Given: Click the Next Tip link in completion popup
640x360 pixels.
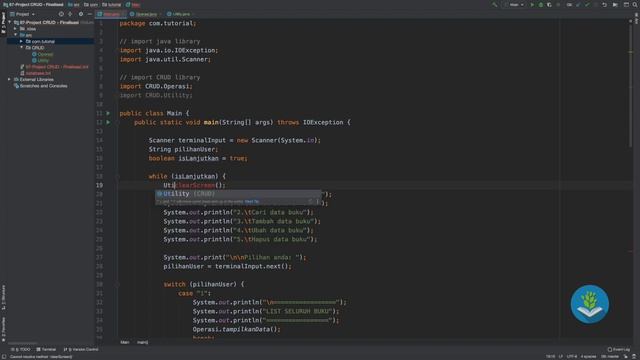Looking at the screenshot, I should (251, 202).
